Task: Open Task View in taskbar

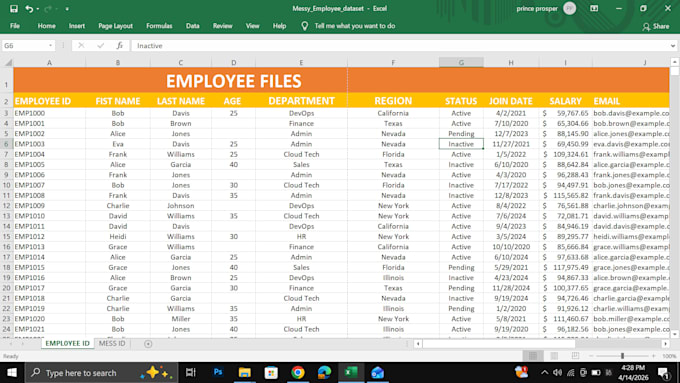Action: (x=190, y=373)
